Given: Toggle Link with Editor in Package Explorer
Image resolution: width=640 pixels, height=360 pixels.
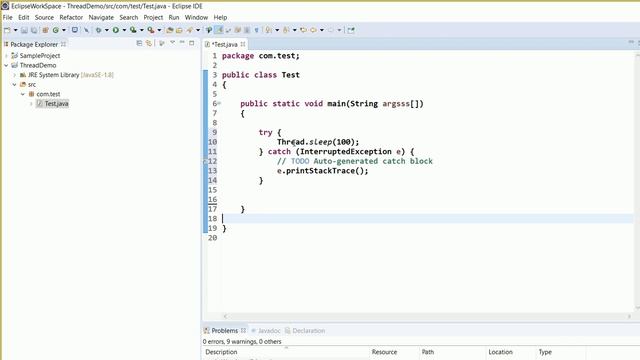Looking at the screenshot, I should coord(149,43).
